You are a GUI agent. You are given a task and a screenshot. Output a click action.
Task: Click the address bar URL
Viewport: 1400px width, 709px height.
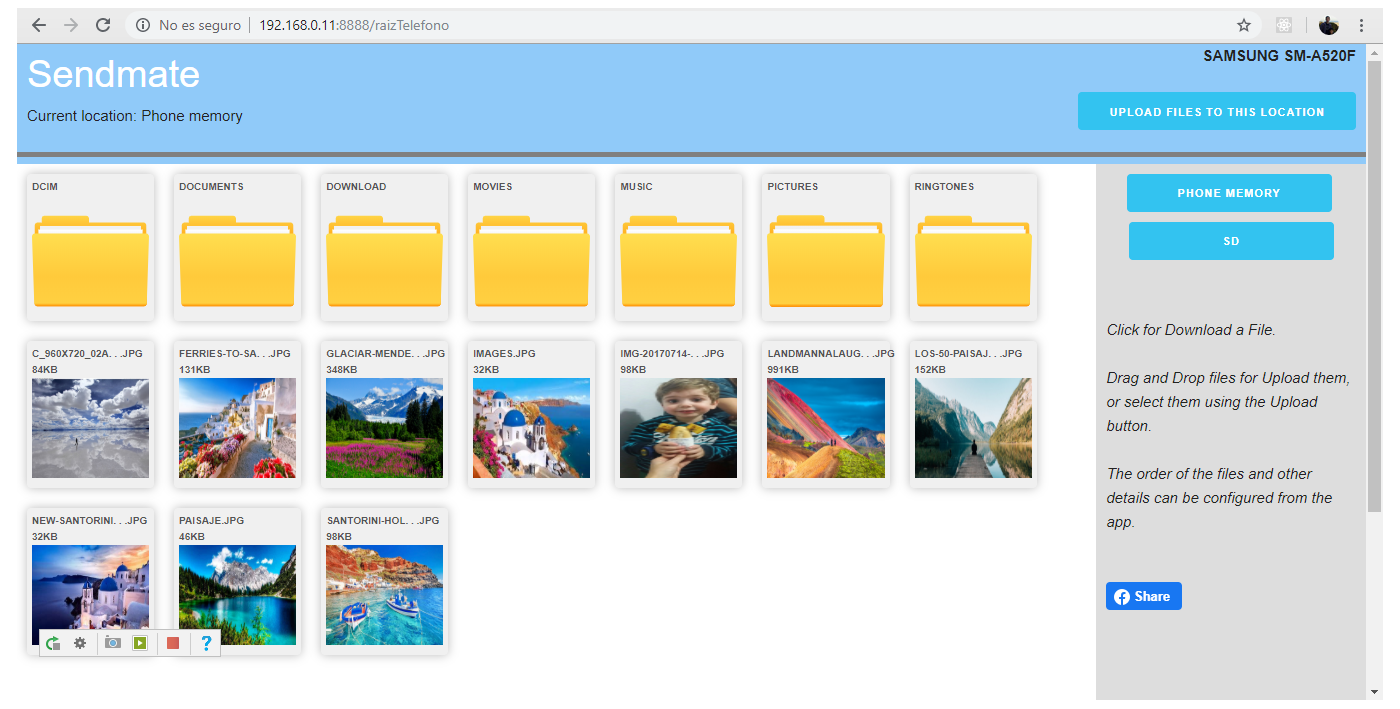tap(354, 25)
